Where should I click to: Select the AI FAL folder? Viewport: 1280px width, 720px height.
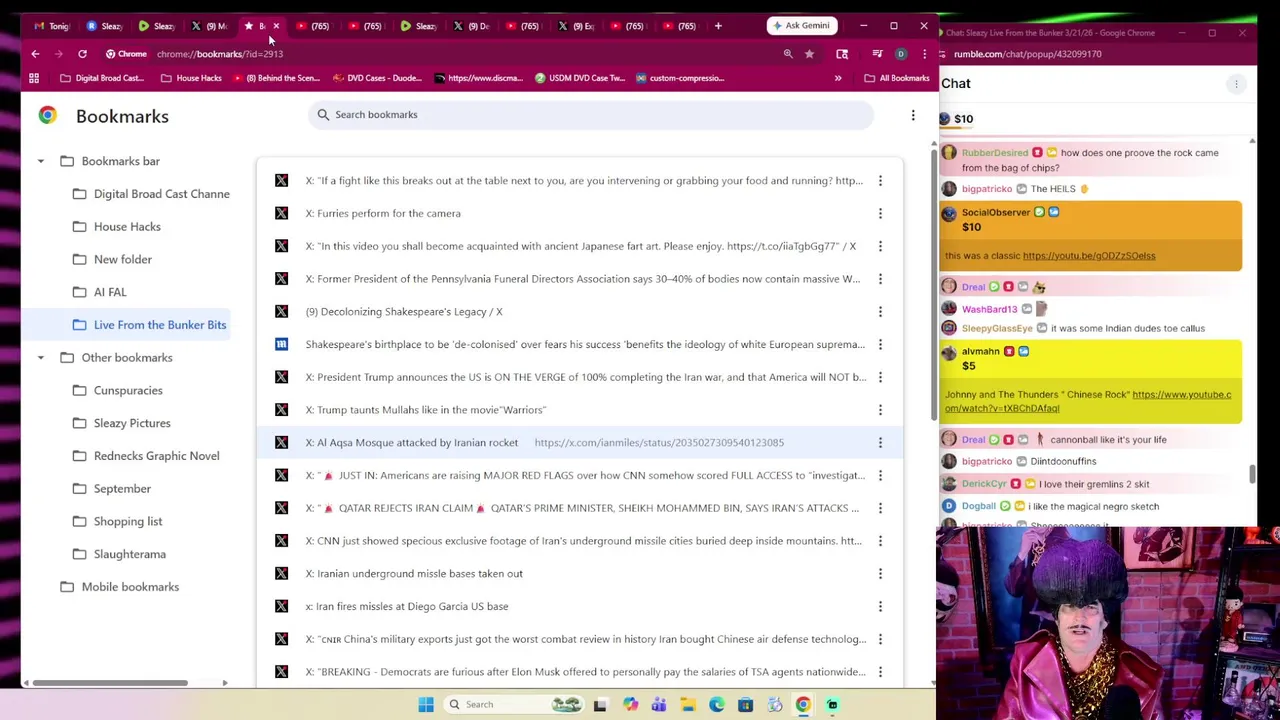click(x=100, y=292)
